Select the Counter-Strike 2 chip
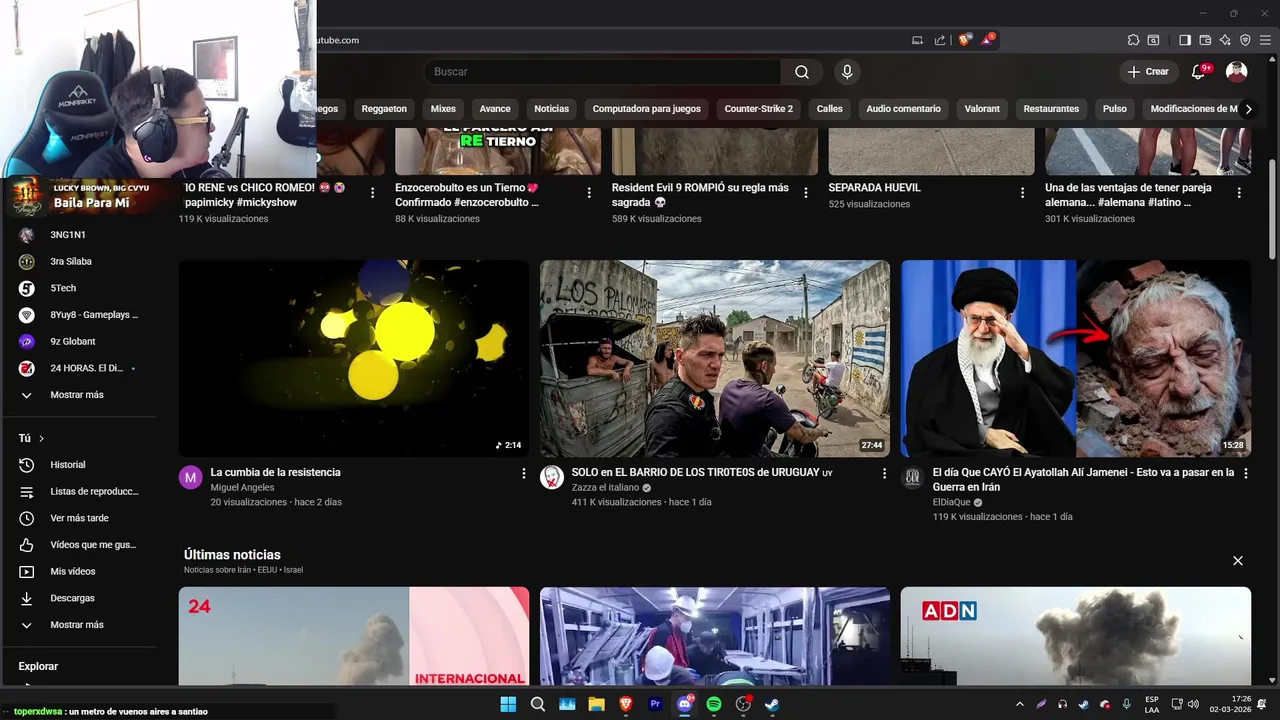 click(x=759, y=109)
